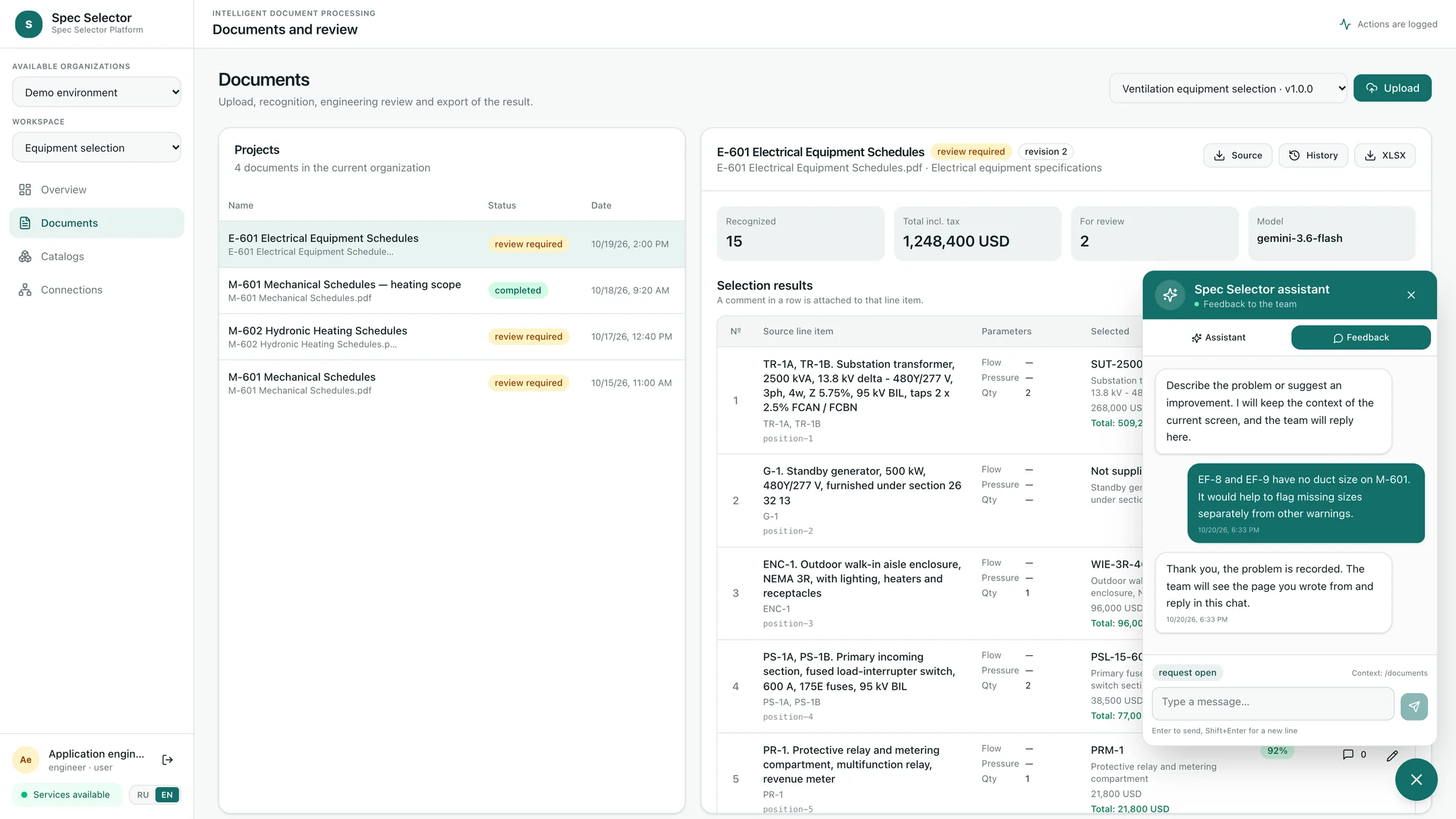The image size is (1456, 819).
Task: Click the request open status chip
Action: (x=1187, y=673)
